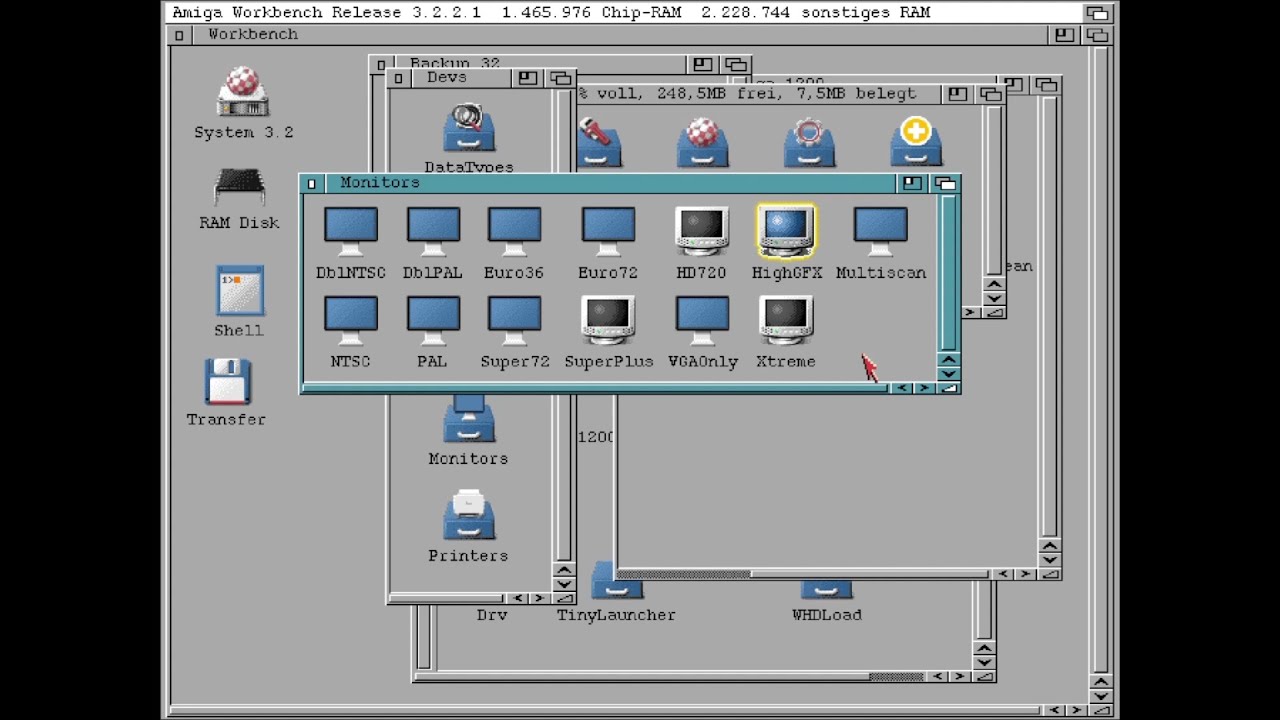Image resolution: width=1280 pixels, height=720 pixels.
Task: Open the red checkered ball drawer icon
Action: click(702, 142)
